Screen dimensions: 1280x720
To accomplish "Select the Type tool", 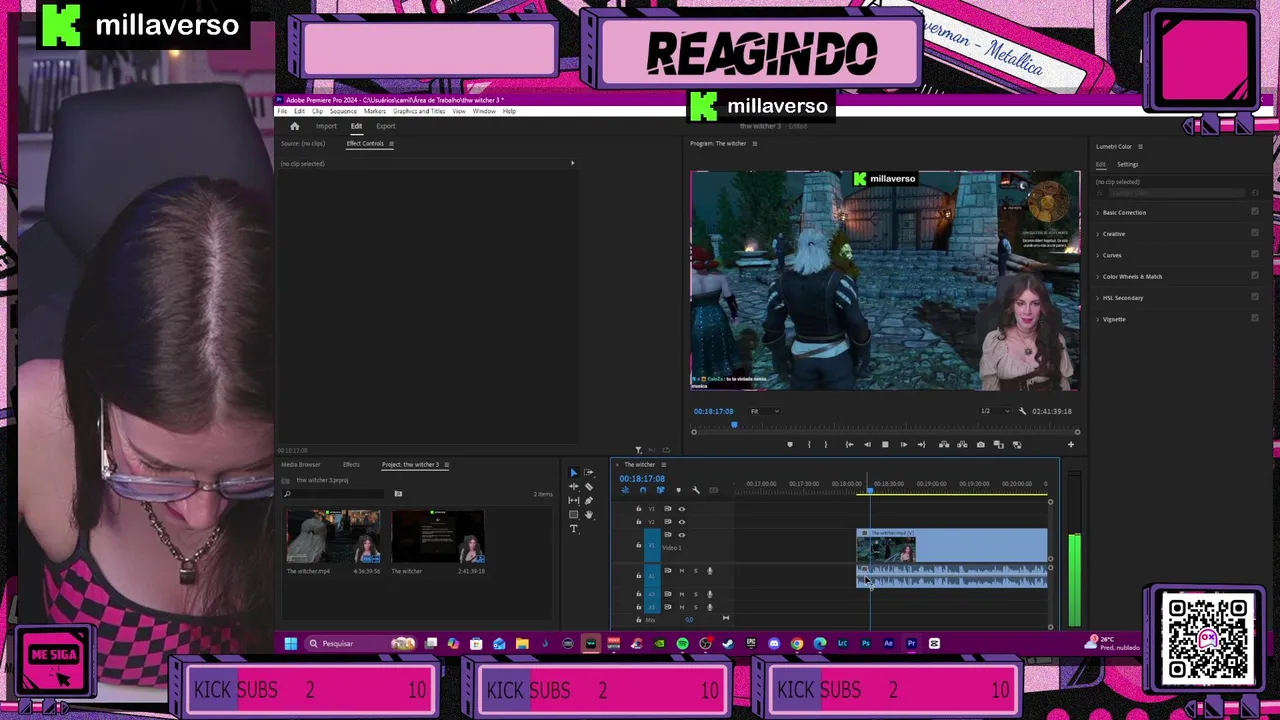I will click(574, 529).
